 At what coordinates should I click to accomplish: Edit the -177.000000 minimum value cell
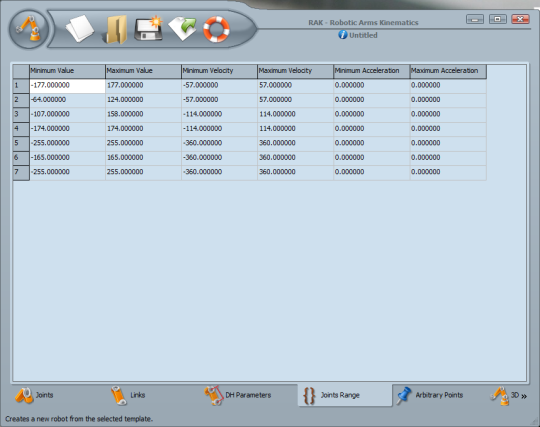[x=67, y=86]
